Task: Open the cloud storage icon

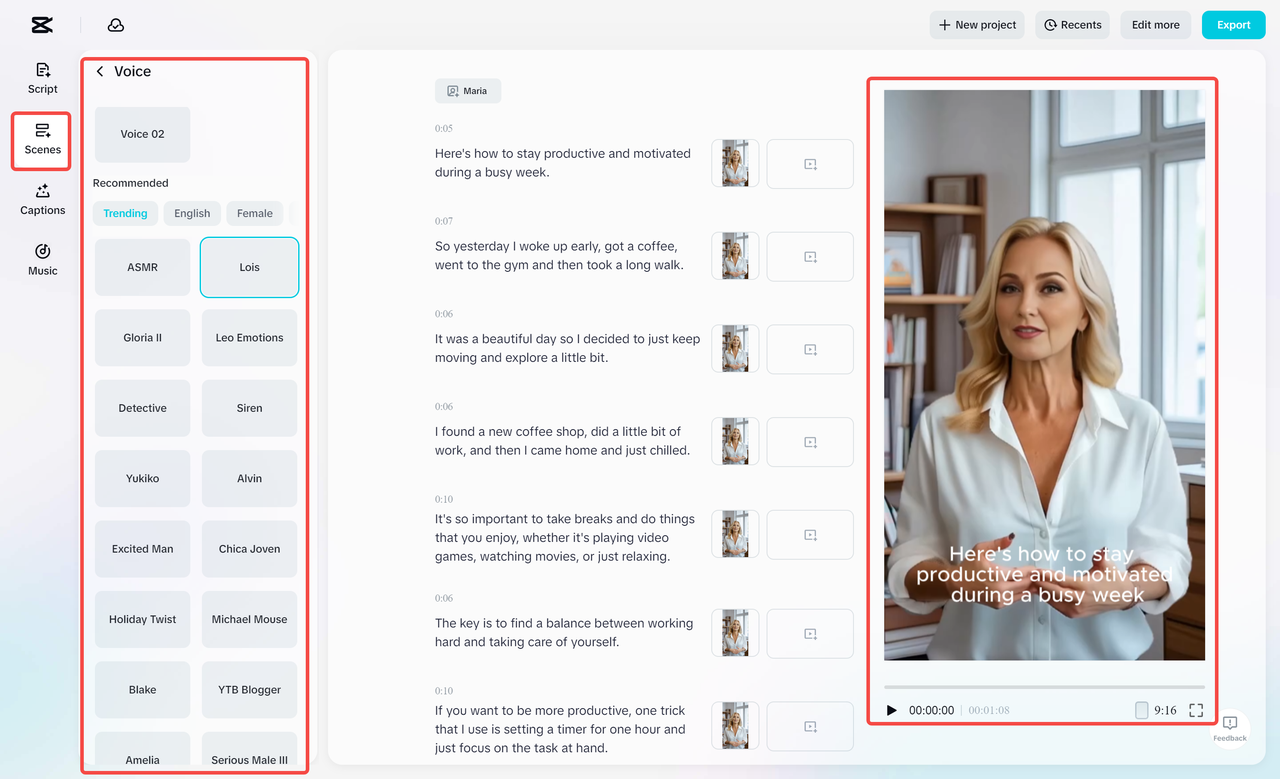Action: (x=116, y=25)
